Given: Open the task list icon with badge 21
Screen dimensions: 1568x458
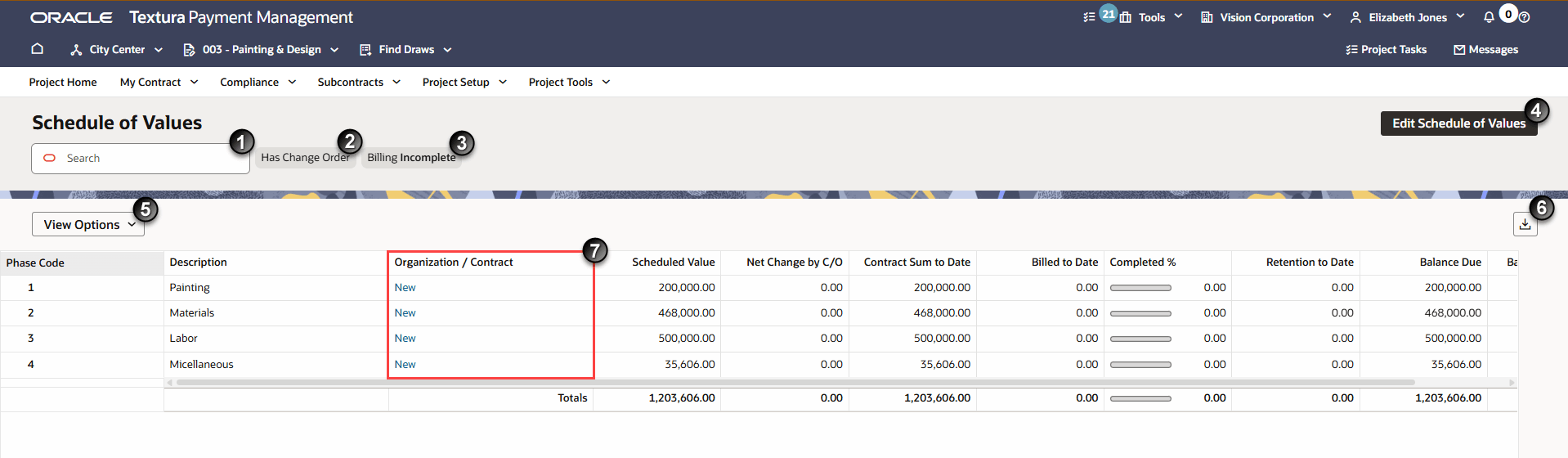Looking at the screenshot, I should coord(1089,17).
